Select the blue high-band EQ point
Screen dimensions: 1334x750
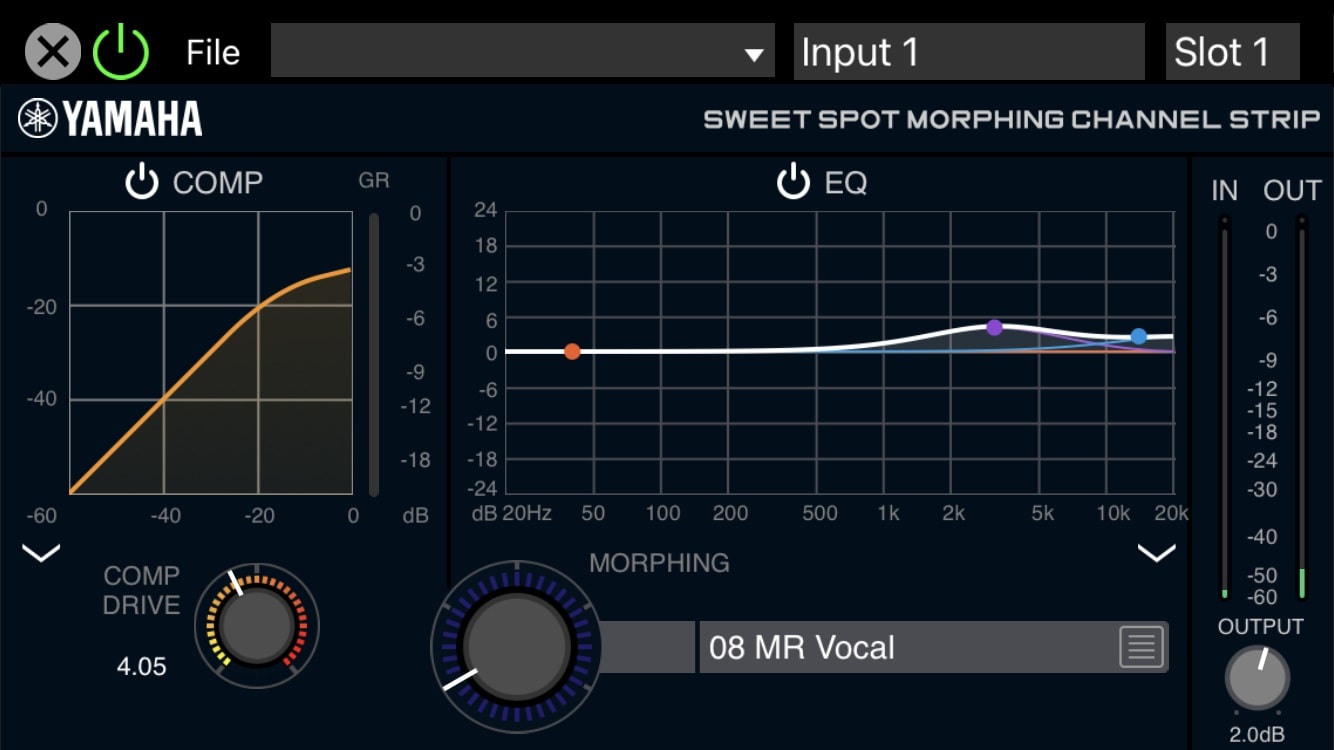pyautogui.click(x=1138, y=337)
